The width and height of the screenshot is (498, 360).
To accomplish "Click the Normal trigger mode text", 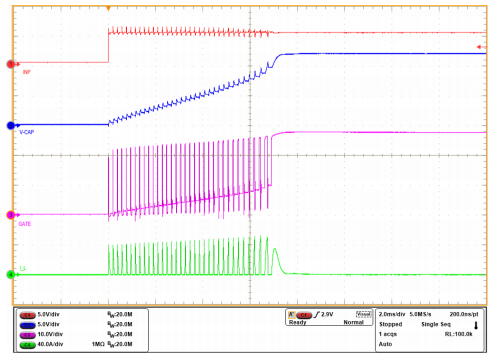I will [x=353, y=322].
